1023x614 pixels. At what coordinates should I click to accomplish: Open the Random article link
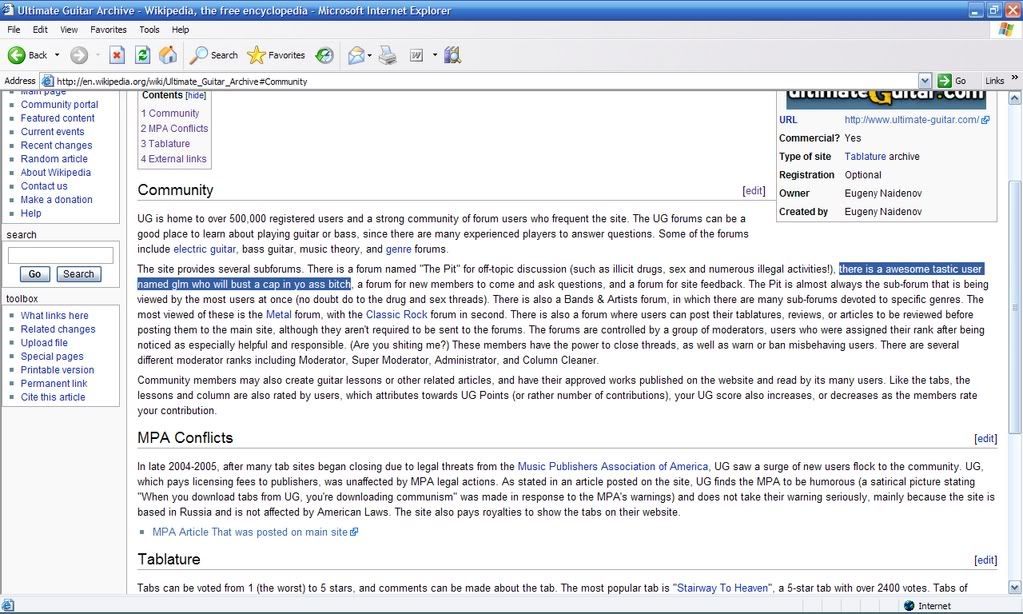[x=54, y=159]
